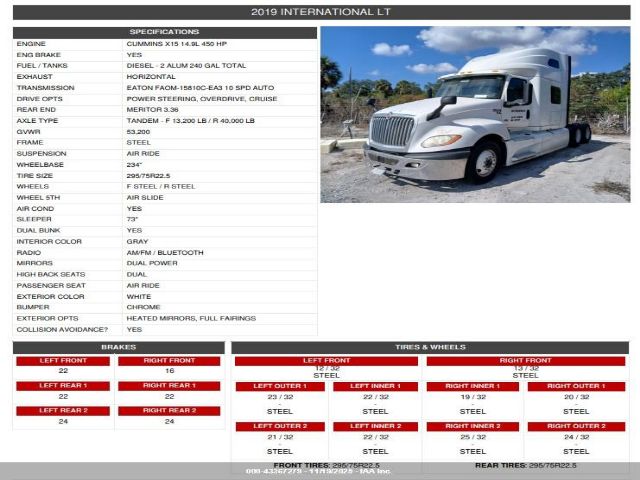The height and width of the screenshot is (480, 640).
Task: Click the Left Outer 1 tire label
Action: [x=280, y=386]
